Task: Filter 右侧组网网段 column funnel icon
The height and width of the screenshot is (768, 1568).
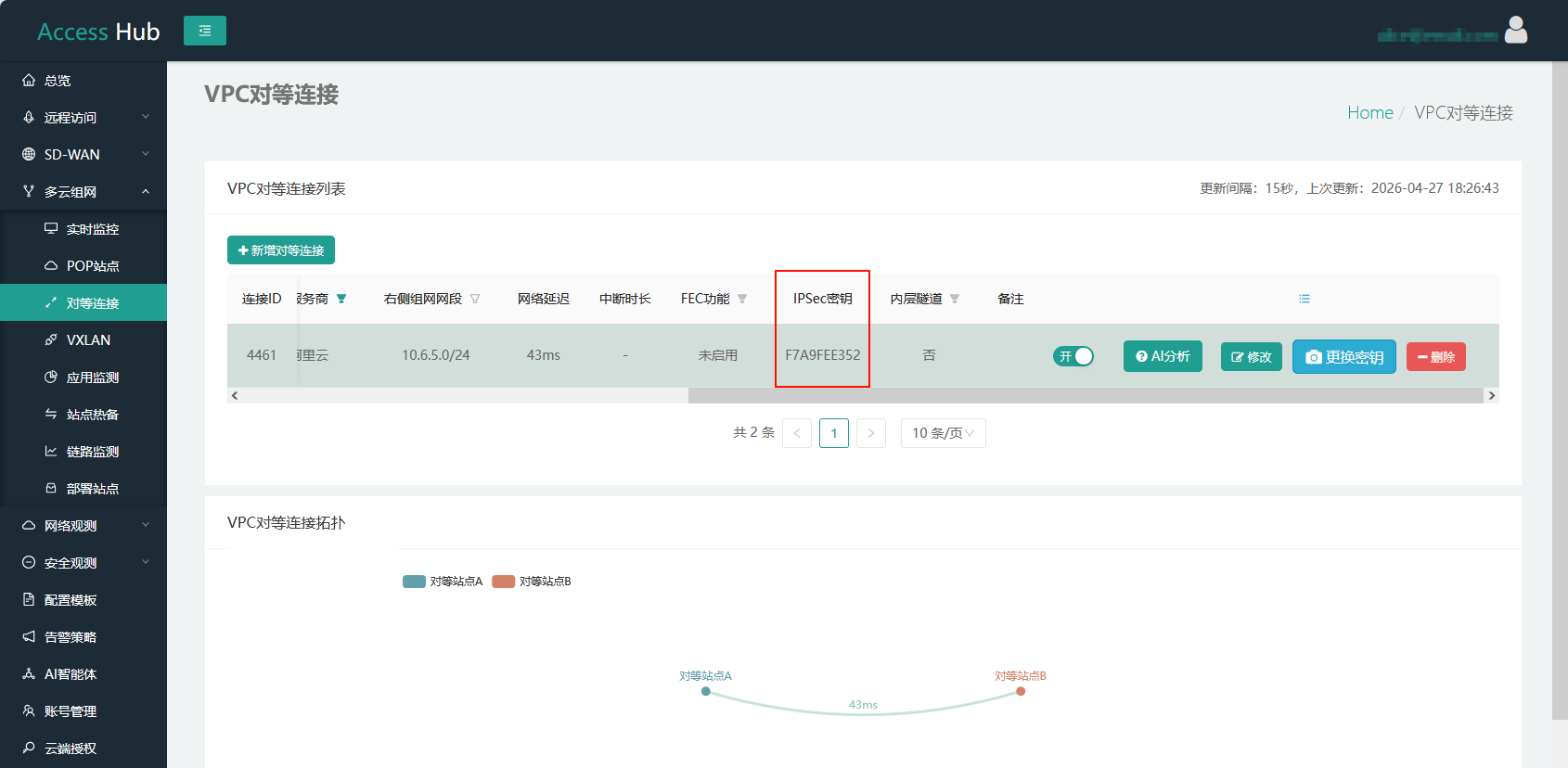Action: tap(475, 299)
